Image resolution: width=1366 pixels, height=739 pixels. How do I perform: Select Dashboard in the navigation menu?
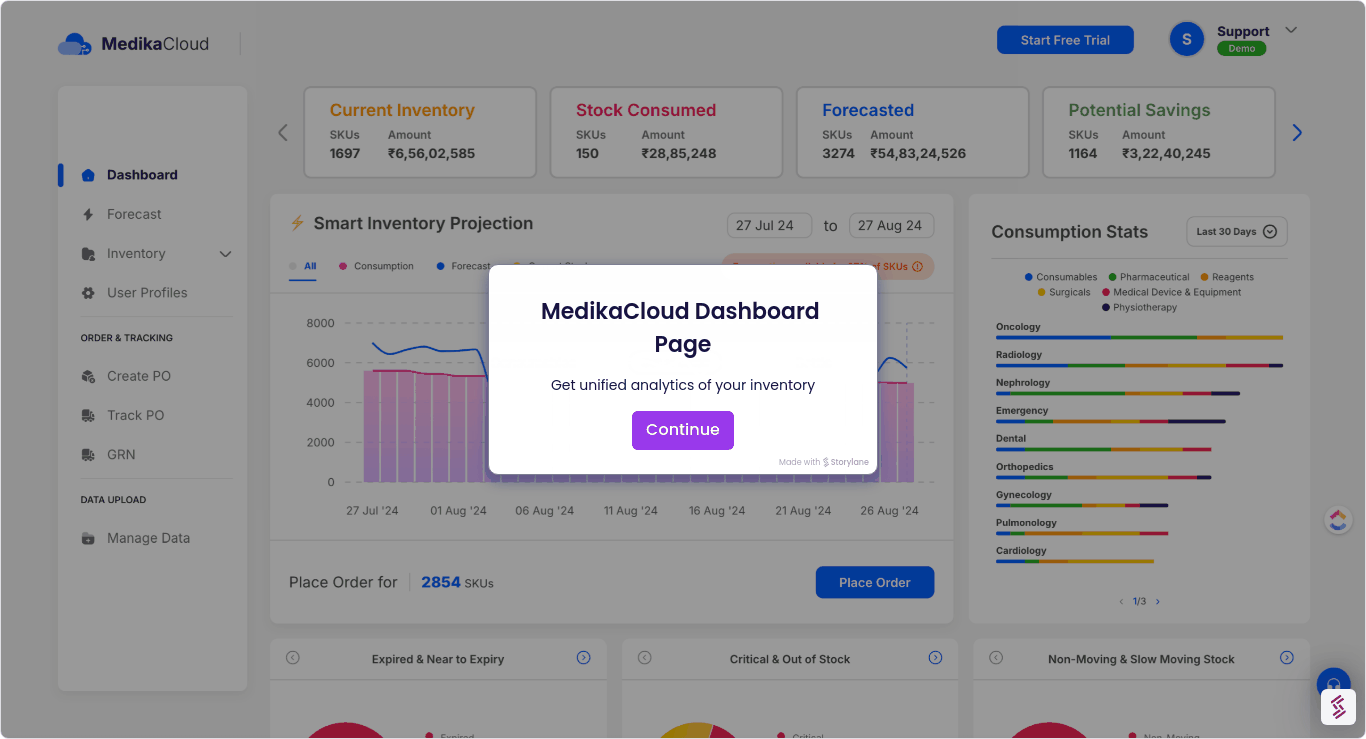pyautogui.click(x=141, y=174)
